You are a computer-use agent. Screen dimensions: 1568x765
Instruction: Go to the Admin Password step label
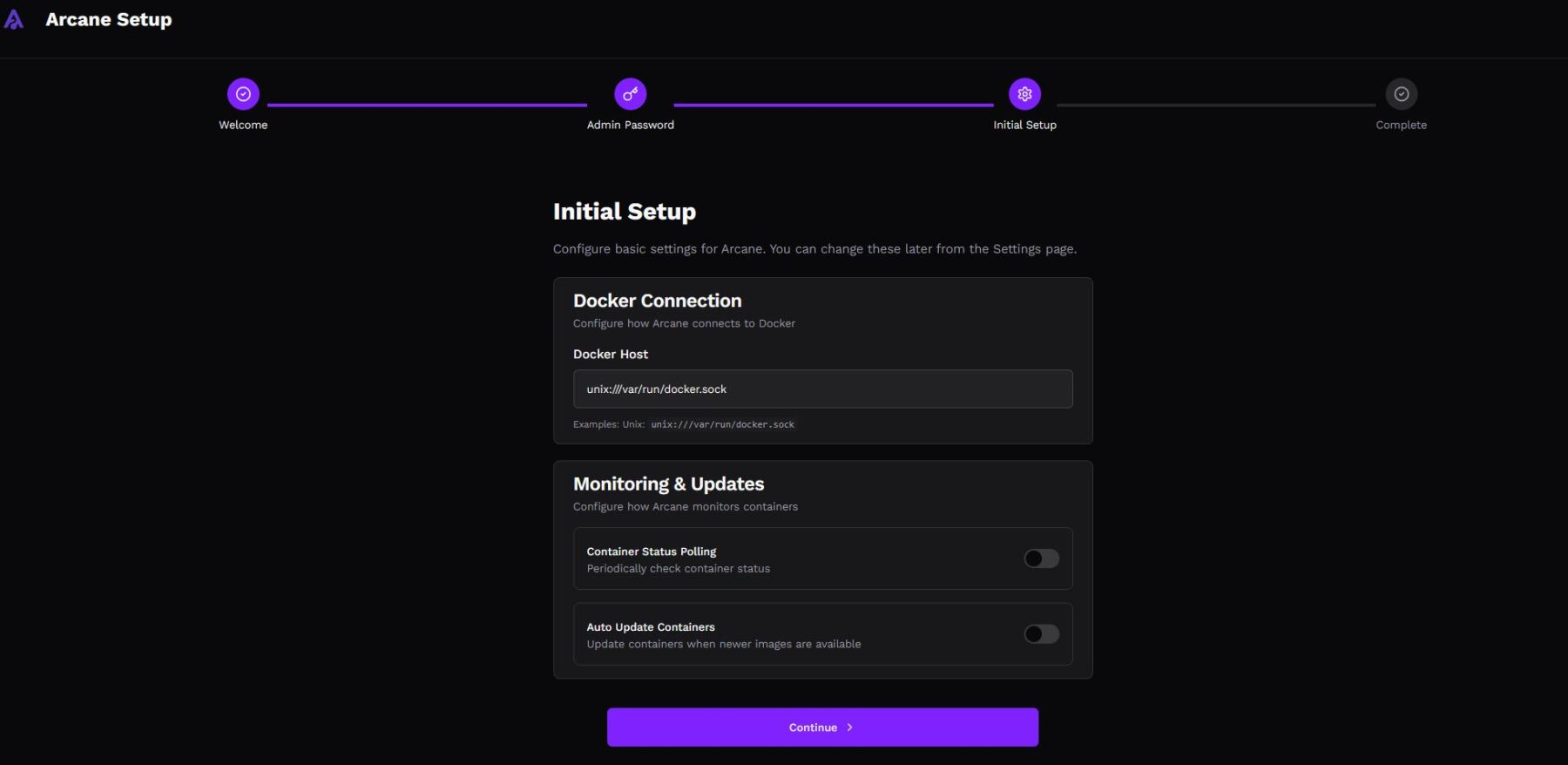pyautogui.click(x=630, y=125)
